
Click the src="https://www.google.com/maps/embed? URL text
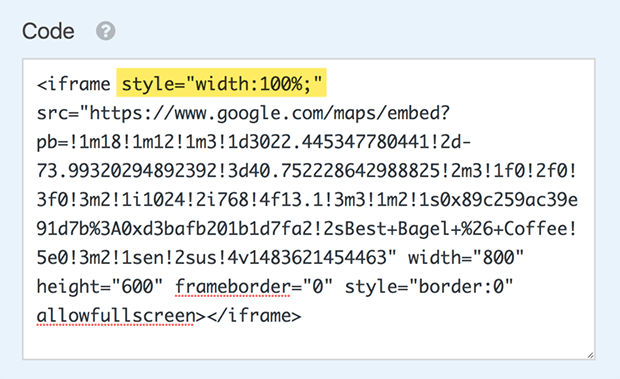[243, 114]
